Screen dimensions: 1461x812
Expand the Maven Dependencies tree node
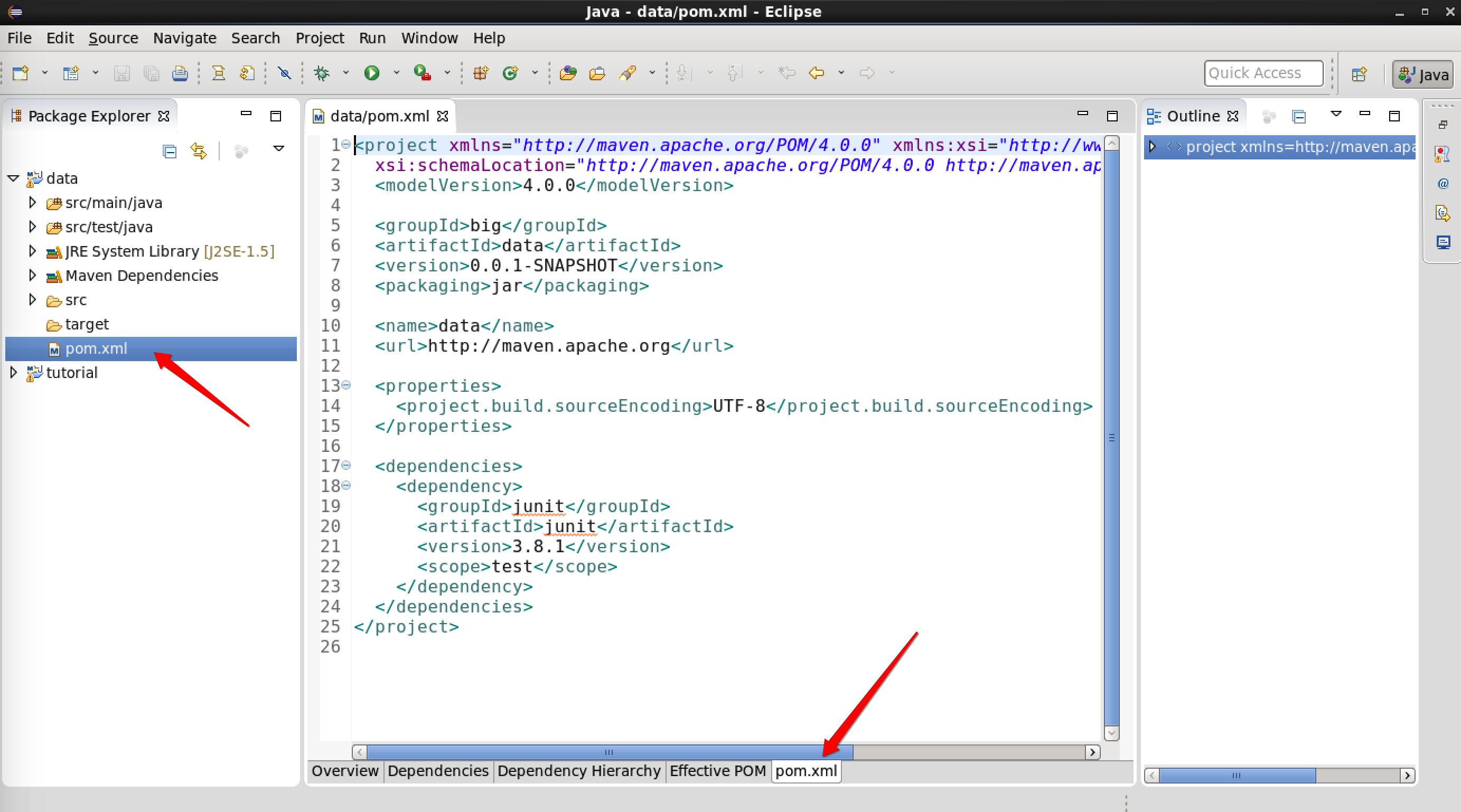pos(32,276)
